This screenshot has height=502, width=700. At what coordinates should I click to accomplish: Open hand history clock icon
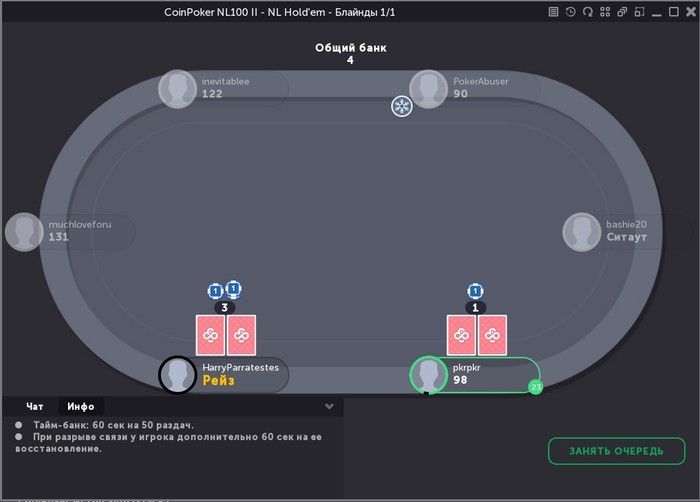[571, 12]
